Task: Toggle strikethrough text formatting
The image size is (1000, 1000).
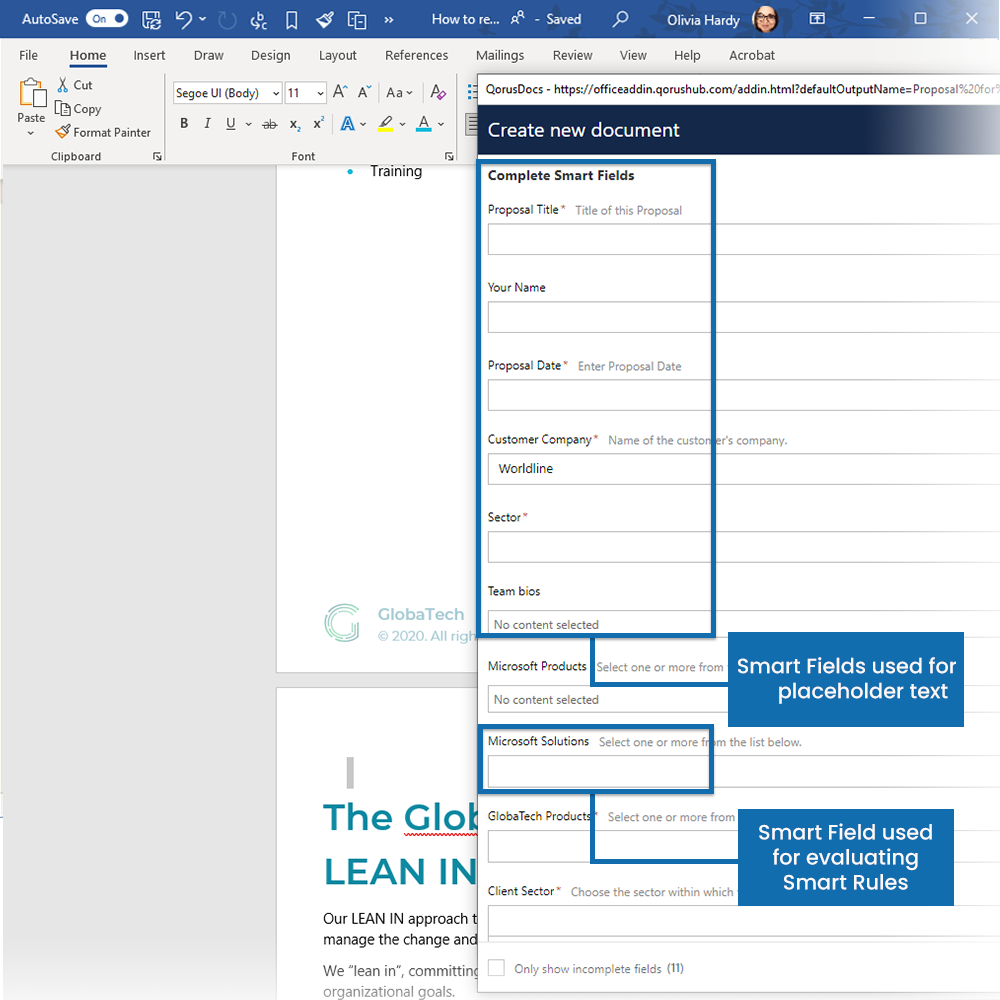Action: click(x=269, y=124)
